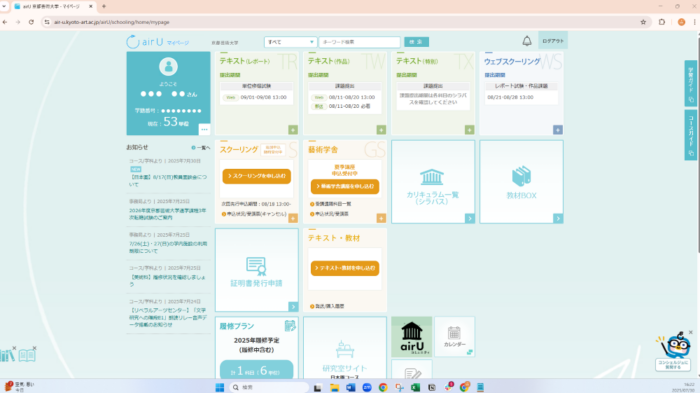Expand the スクーリング card plus button
Screen dimensions: 700x393
[293, 218]
